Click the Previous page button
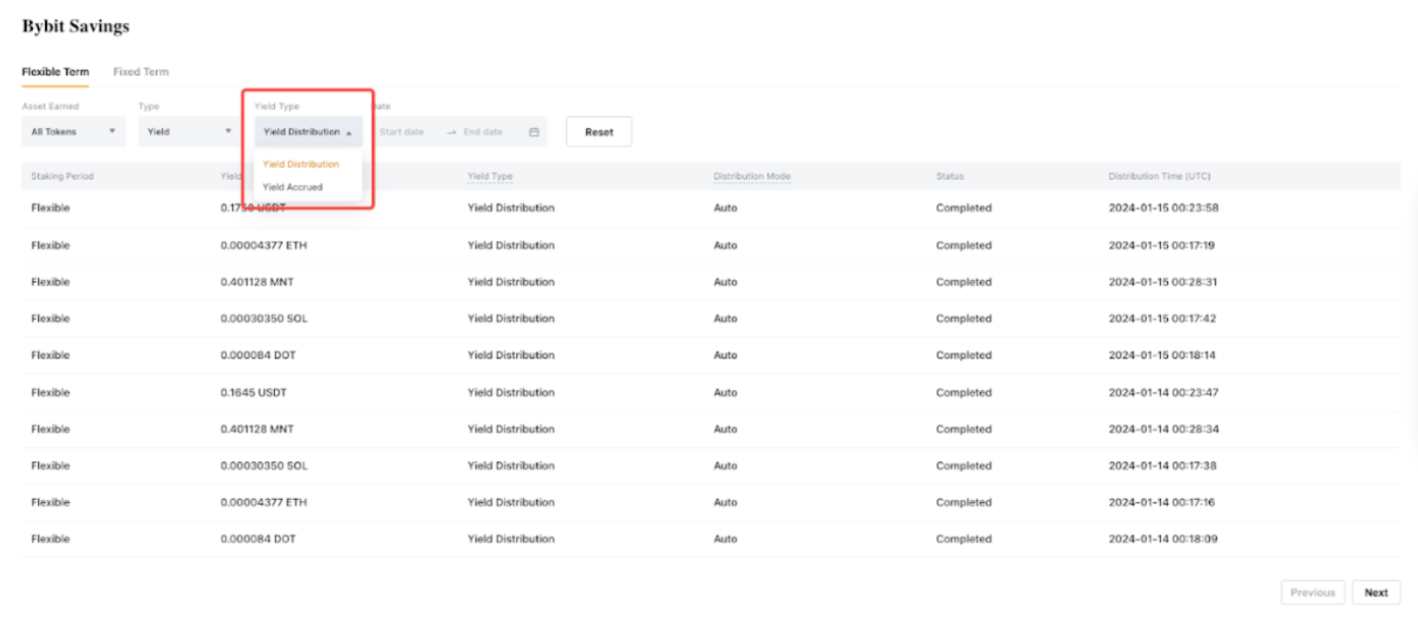 coord(1312,592)
